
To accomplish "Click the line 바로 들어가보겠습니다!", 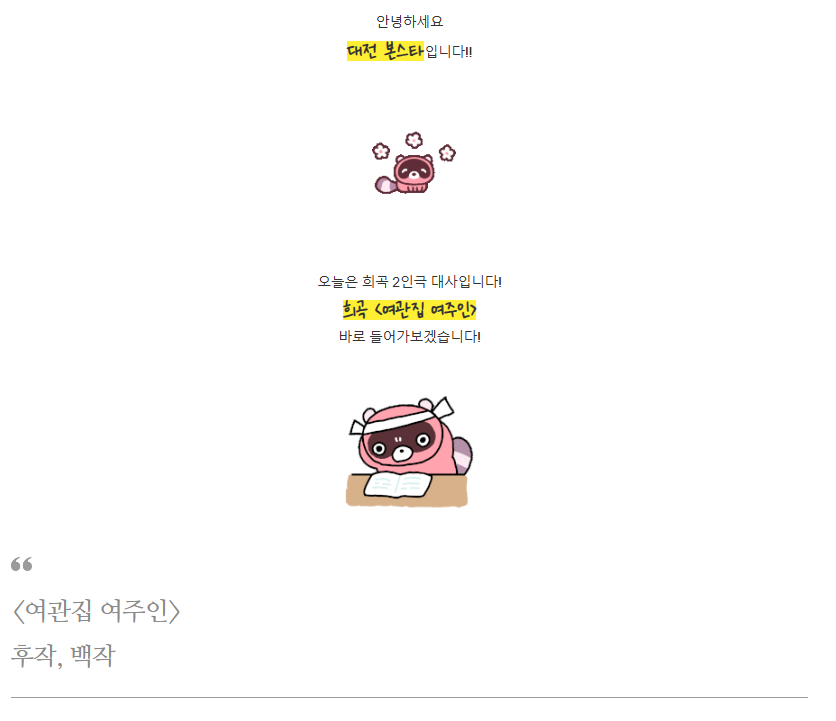I will (x=409, y=337).
